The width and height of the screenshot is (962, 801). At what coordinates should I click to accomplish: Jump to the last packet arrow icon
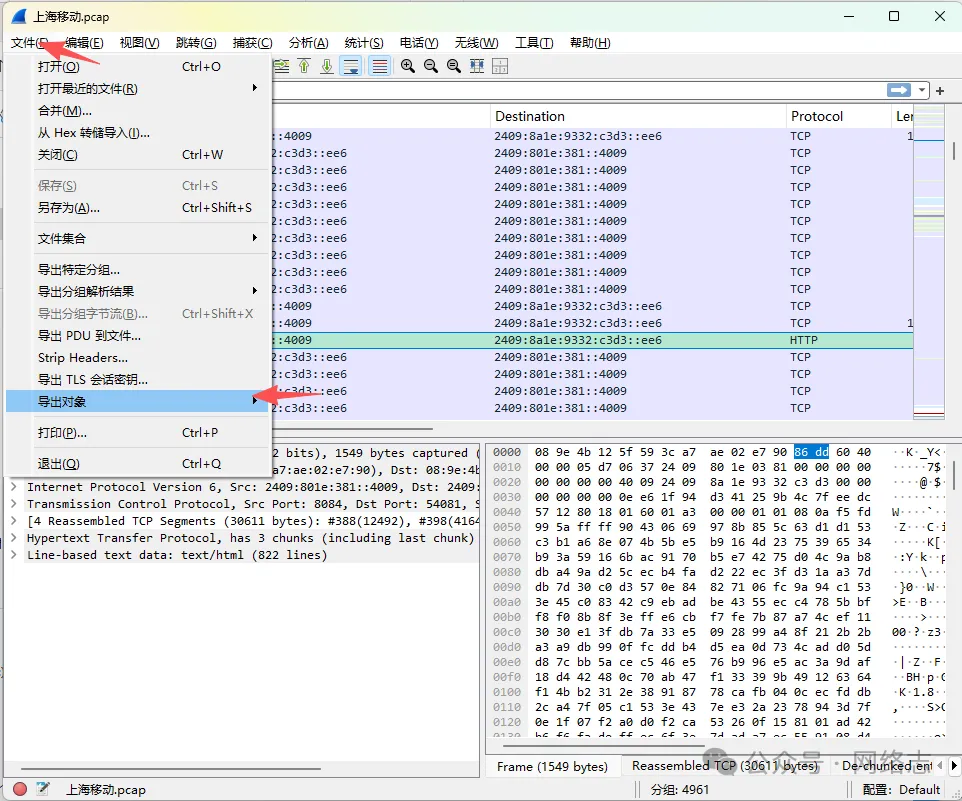pos(327,66)
